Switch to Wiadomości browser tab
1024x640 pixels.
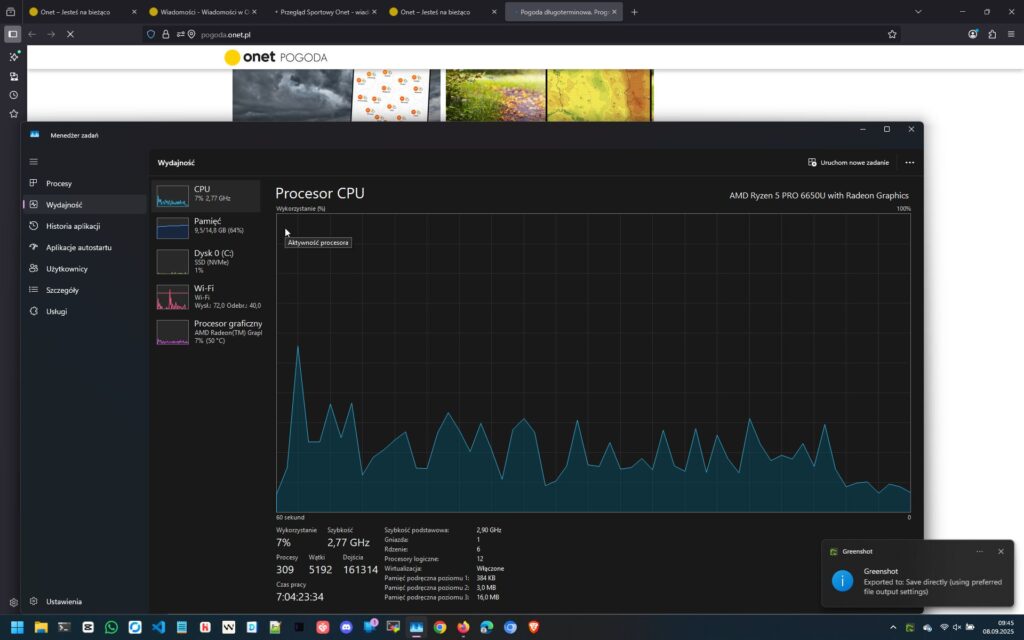(198, 12)
